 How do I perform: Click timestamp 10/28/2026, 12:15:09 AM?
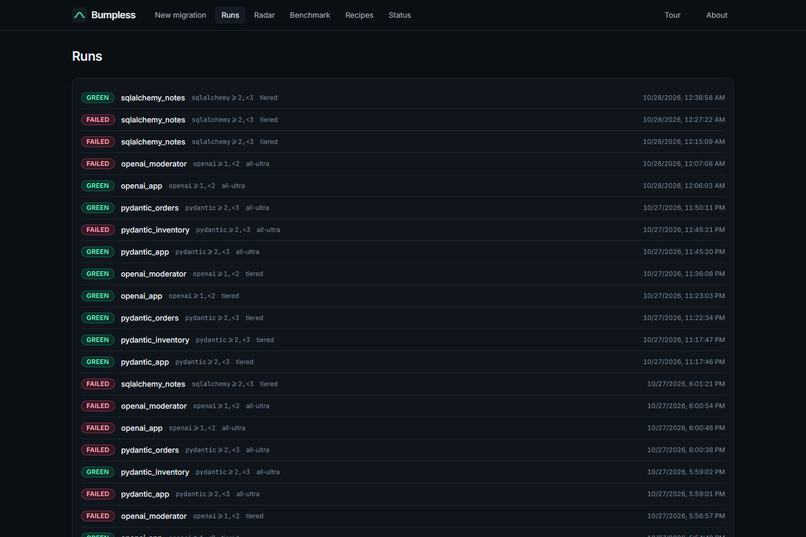click(x=684, y=142)
